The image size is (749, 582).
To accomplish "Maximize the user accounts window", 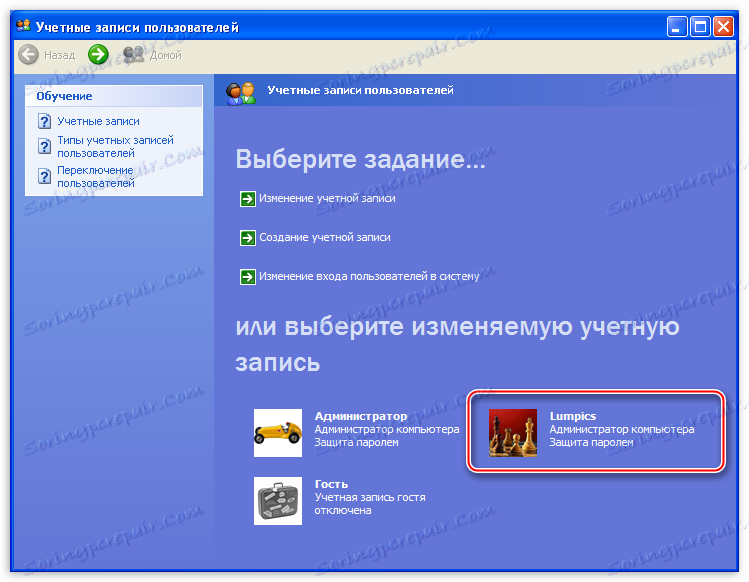I will pos(700,27).
